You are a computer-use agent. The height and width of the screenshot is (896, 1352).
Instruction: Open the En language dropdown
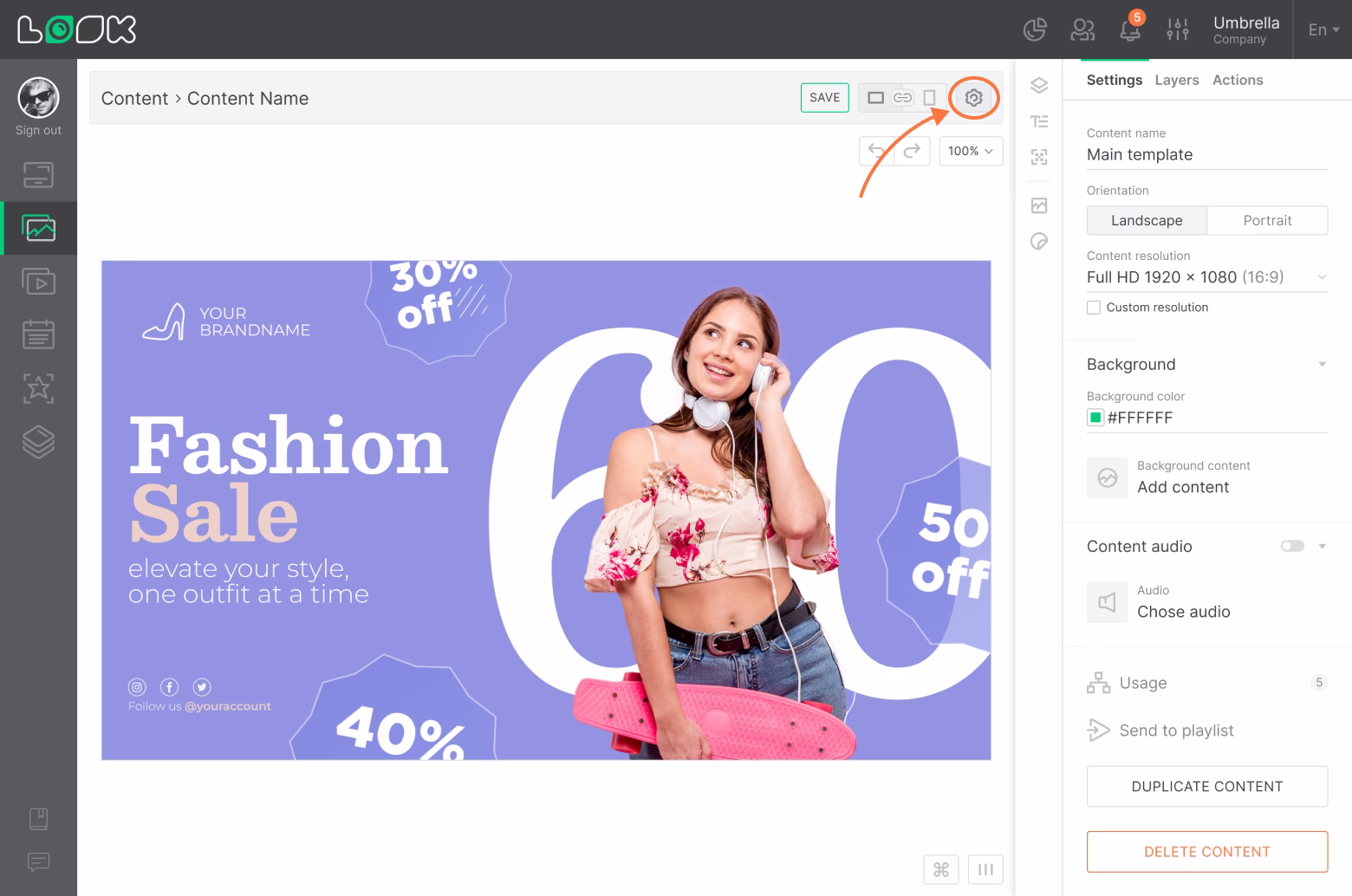click(1323, 29)
